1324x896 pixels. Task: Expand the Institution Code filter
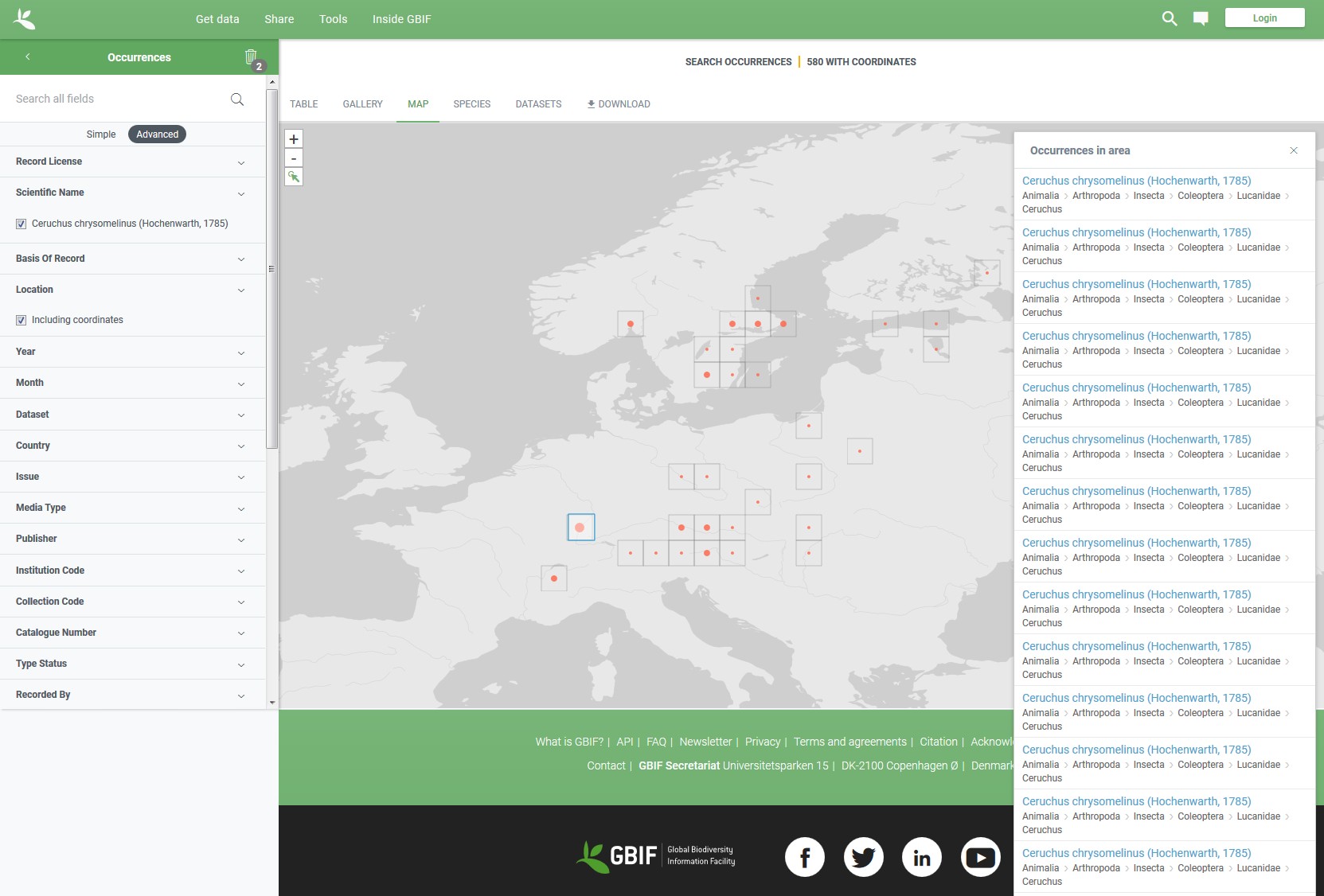[132, 571]
